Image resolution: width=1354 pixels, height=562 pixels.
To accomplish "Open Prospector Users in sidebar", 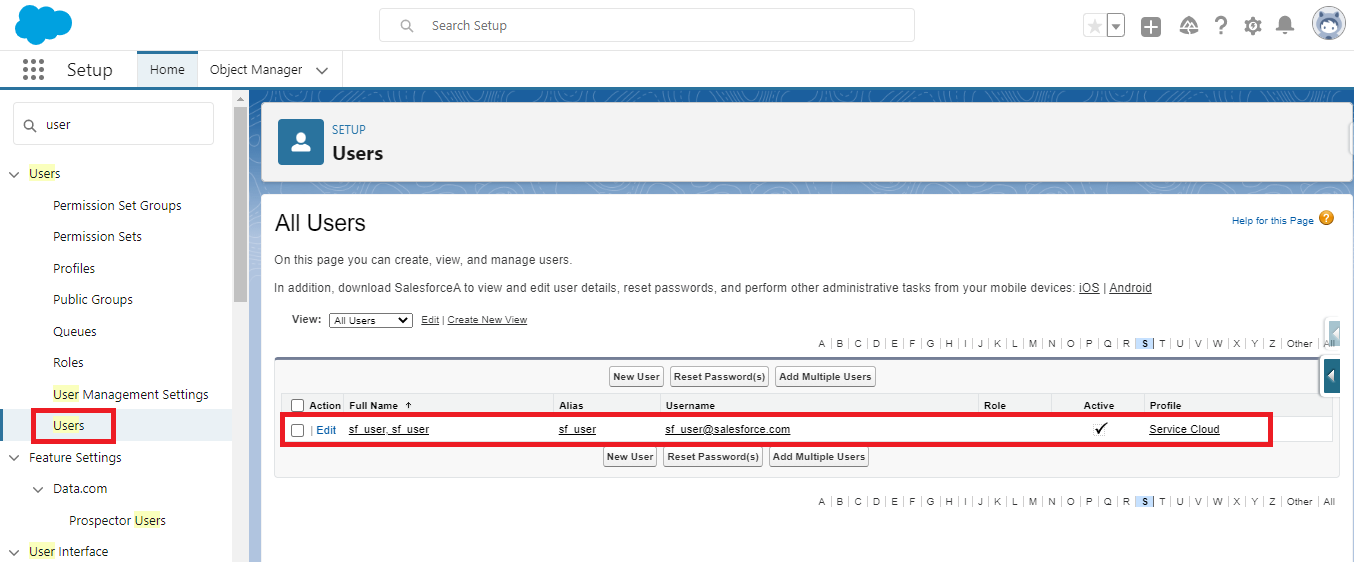I will (117, 520).
